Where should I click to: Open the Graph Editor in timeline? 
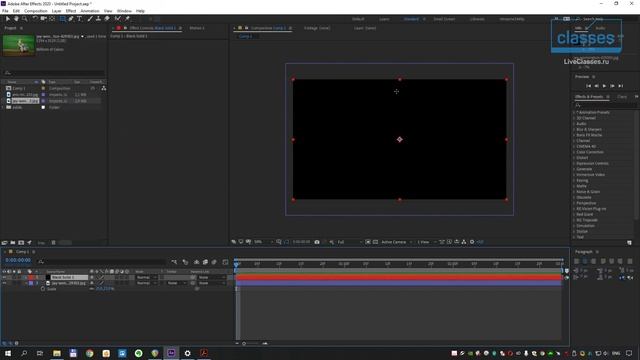pyautogui.click(x=225, y=262)
